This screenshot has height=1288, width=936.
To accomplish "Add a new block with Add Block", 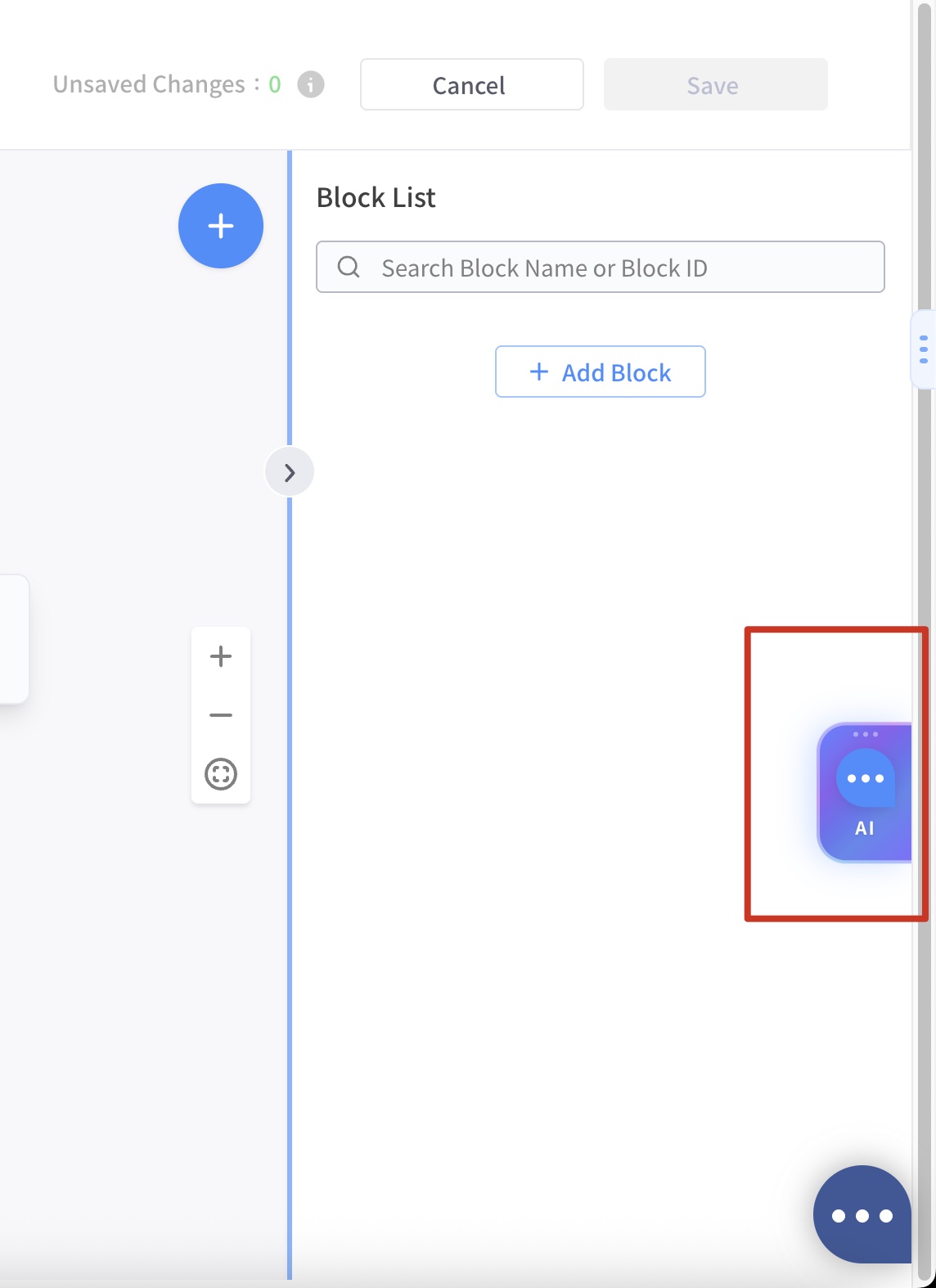I will tap(601, 372).
